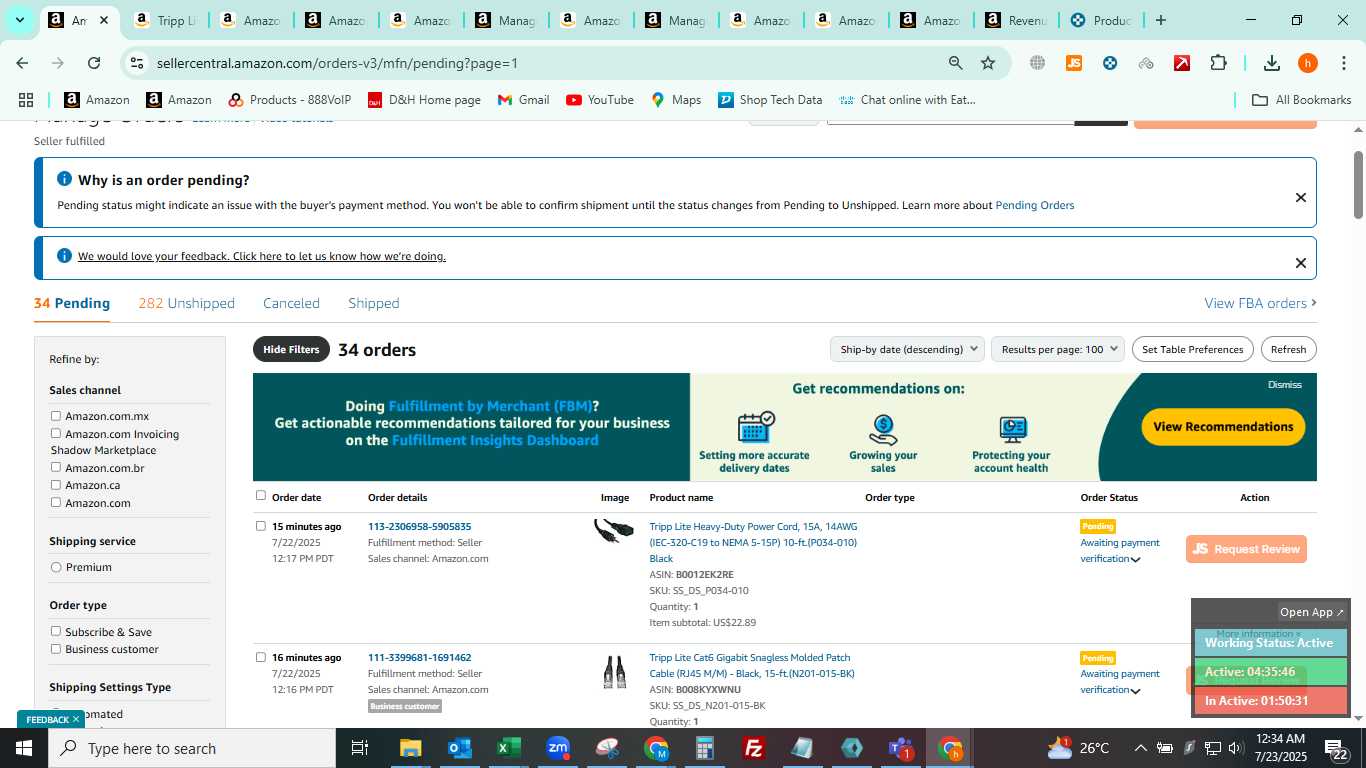This screenshot has height=768, width=1366.
Task: Check the Amazon.com.br sales channel
Action: pos(56,468)
